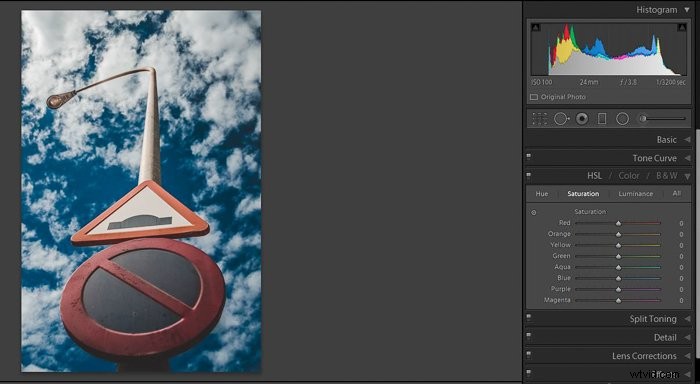Click the Aqua saturation slider handle
Screen dimensions: 700x384
[x=618, y=267]
